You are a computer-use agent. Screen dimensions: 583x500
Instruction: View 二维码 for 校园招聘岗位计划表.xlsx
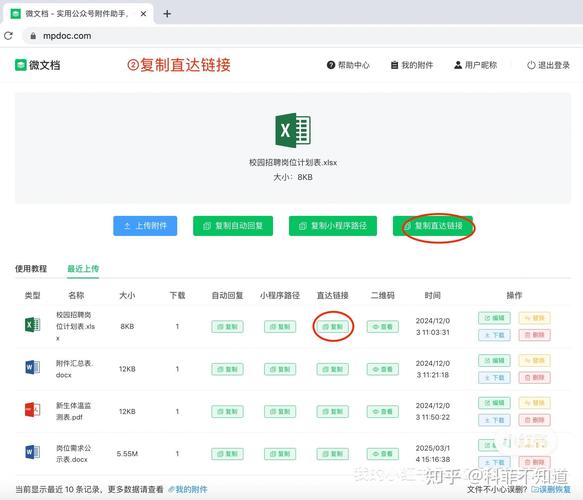pos(383,327)
